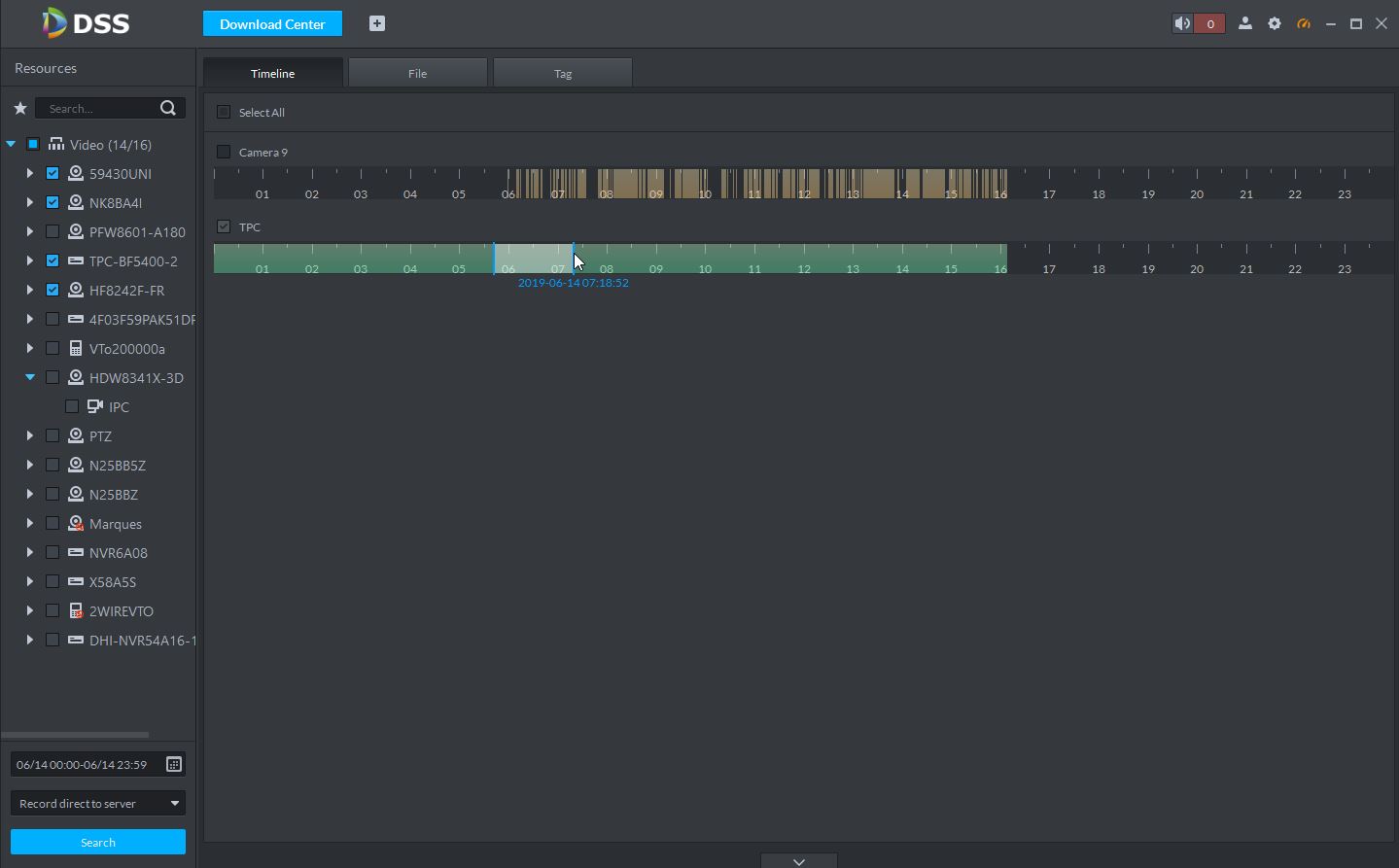Collapse the Video (14/16) tree root

click(x=11, y=144)
